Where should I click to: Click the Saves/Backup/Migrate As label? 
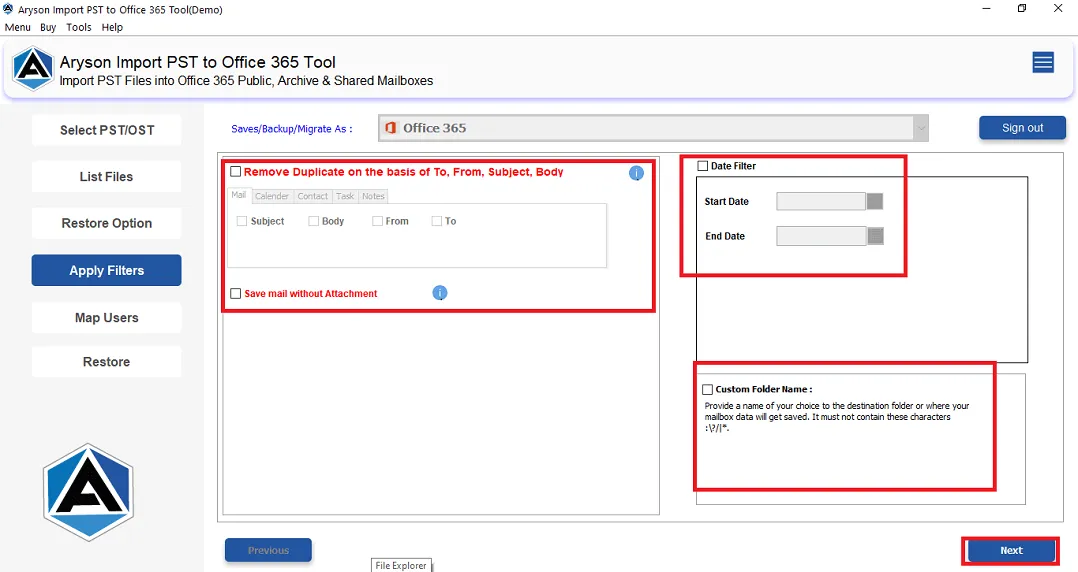[x=292, y=129]
